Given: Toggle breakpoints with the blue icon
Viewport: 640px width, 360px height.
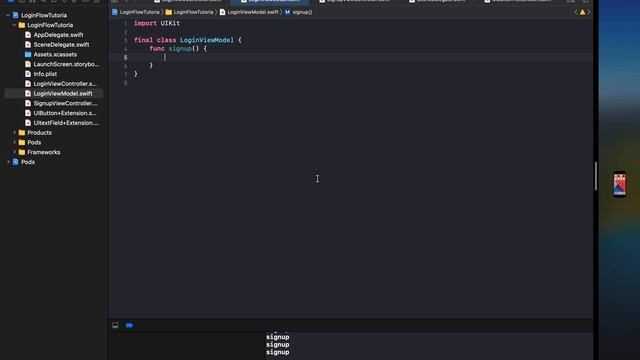Looking at the screenshot, I should tap(129, 325).
